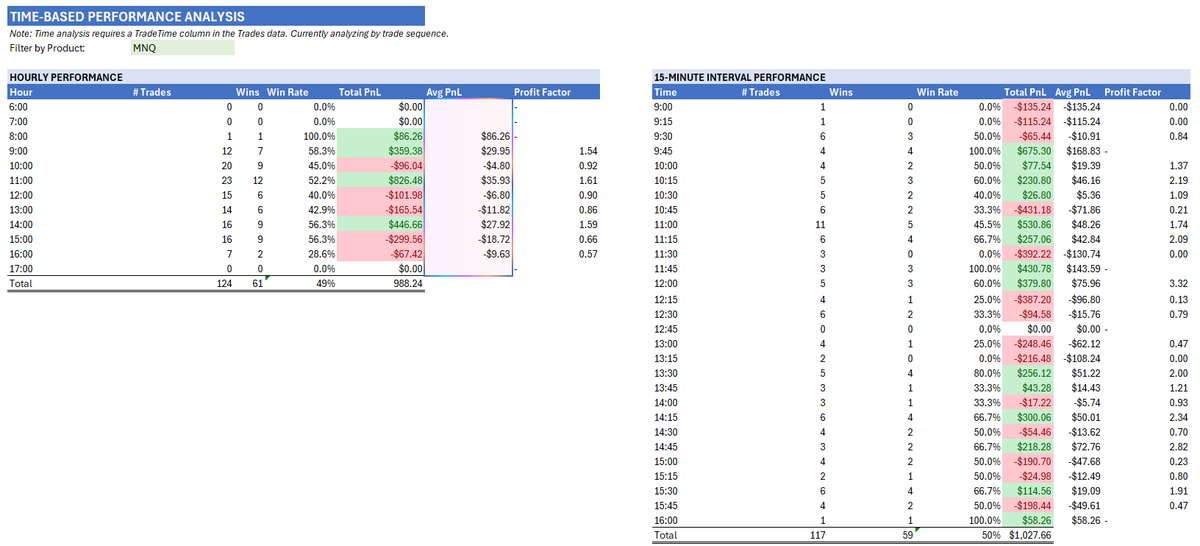Image resolution: width=1200 pixels, height=546 pixels.
Task: Click the Time column header
Action: [x=663, y=92]
